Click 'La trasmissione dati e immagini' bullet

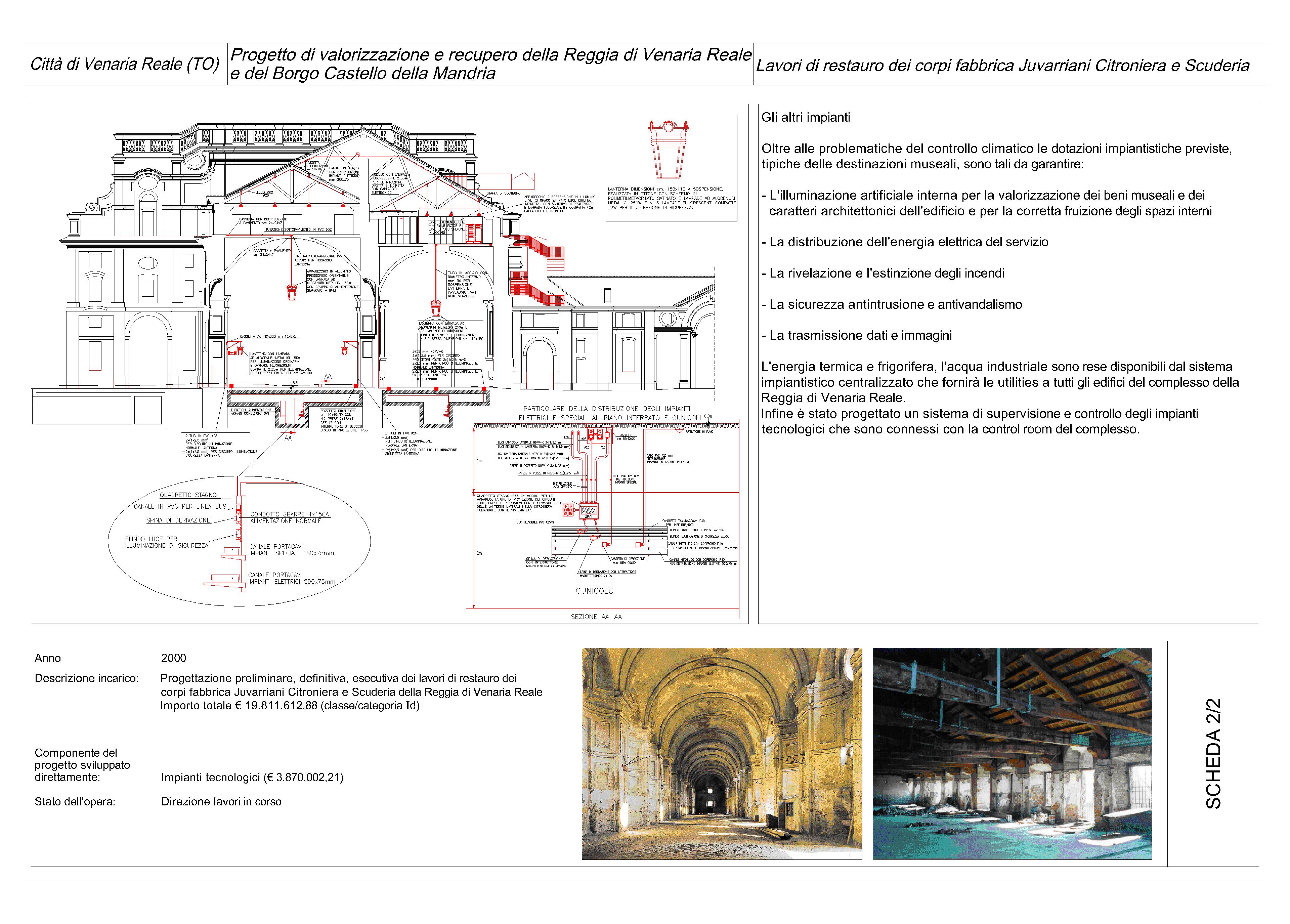(857, 336)
